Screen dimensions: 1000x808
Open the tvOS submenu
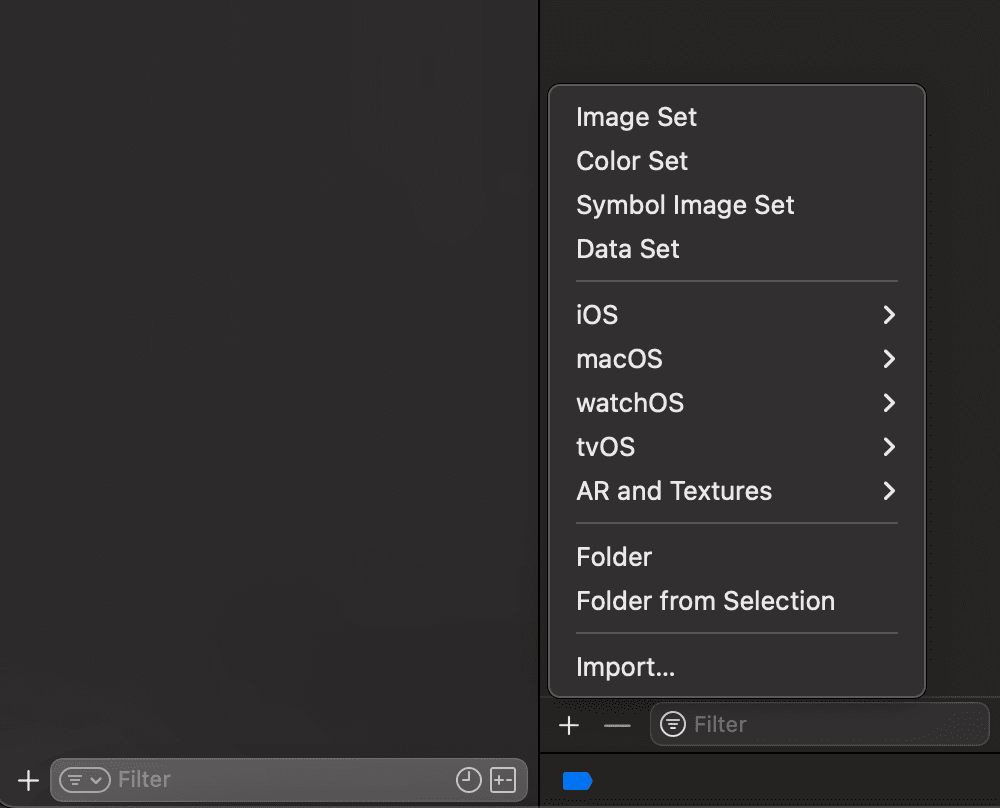tap(737, 447)
